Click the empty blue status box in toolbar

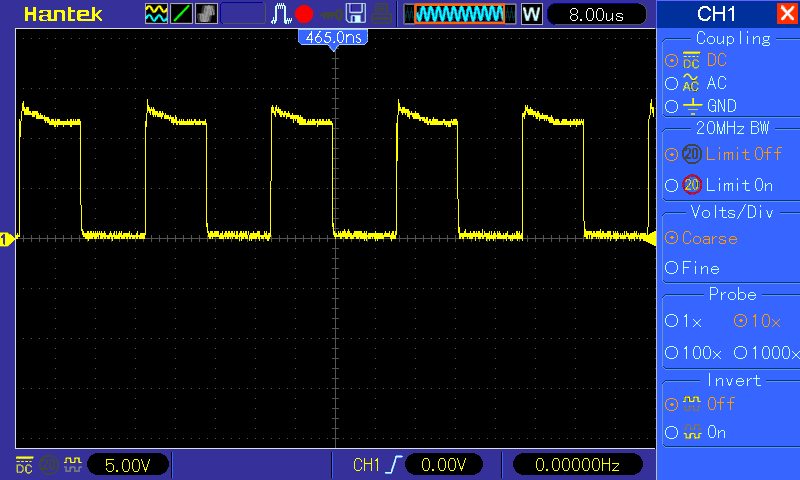pos(243,14)
